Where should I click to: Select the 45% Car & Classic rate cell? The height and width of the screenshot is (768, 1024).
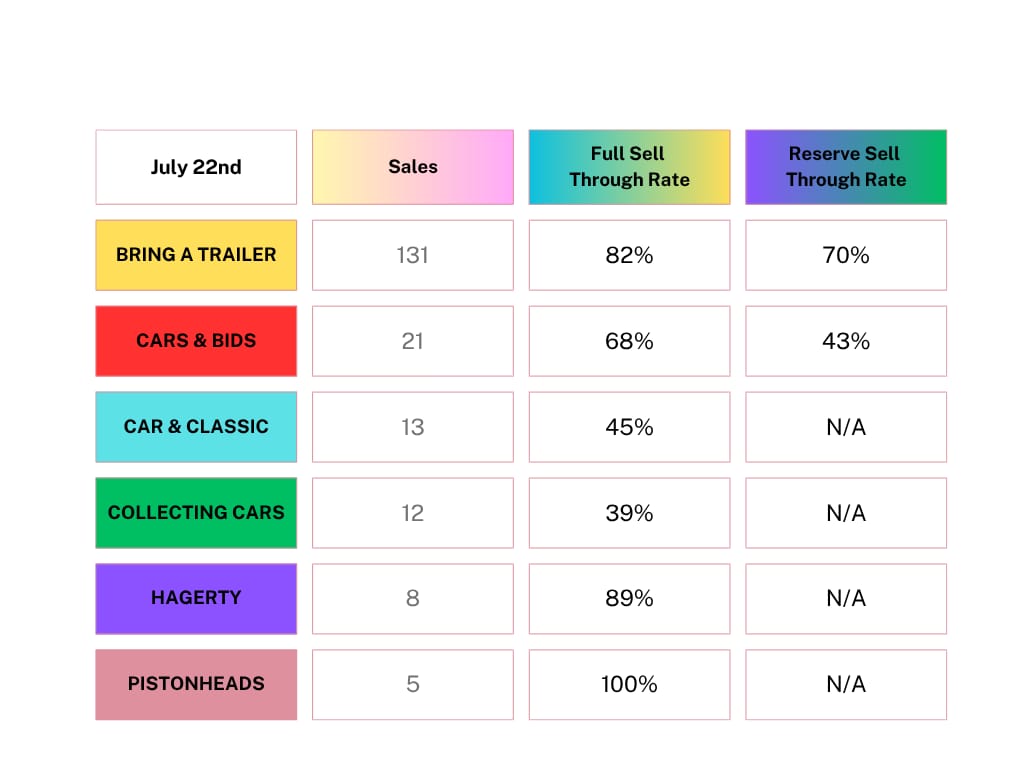click(630, 427)
